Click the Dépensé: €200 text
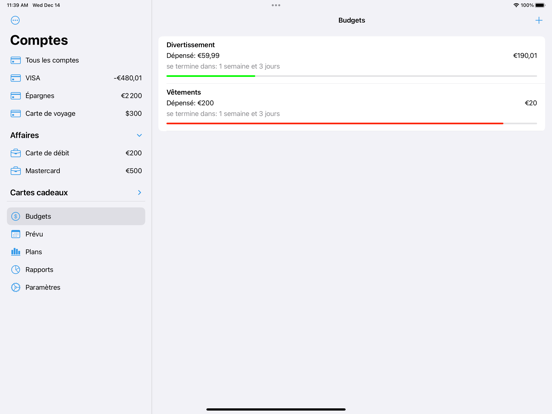This screenshot has height=414, width=552. (x=190, y=103)
